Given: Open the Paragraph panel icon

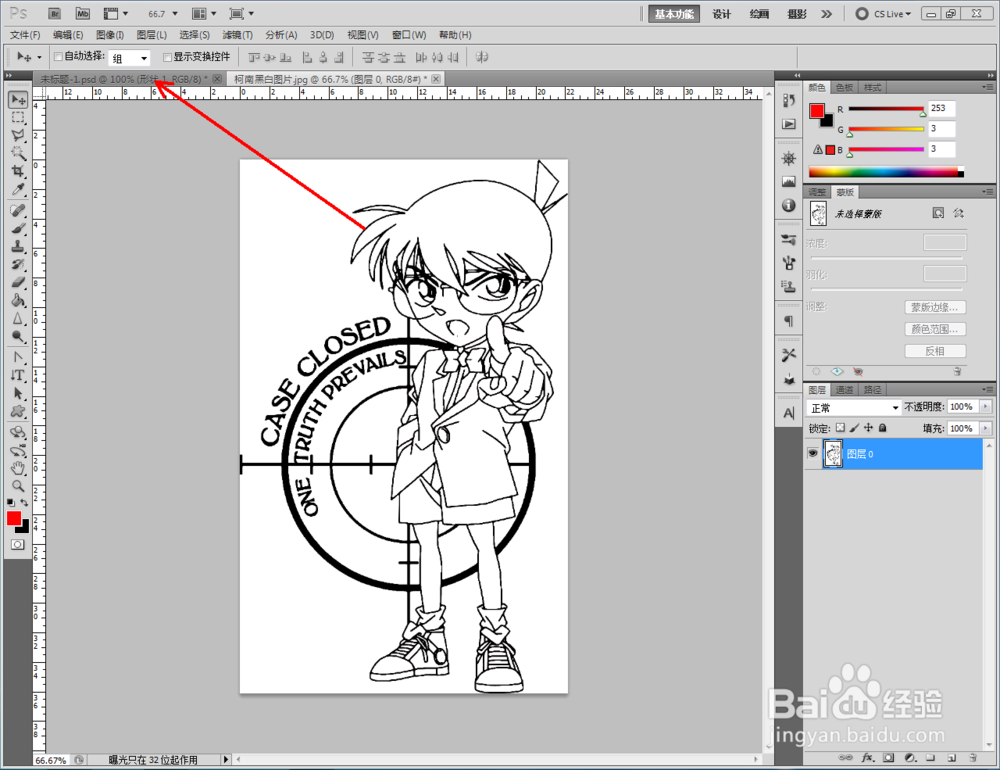Looking at the screenshot, I should (x=789, y=321).
